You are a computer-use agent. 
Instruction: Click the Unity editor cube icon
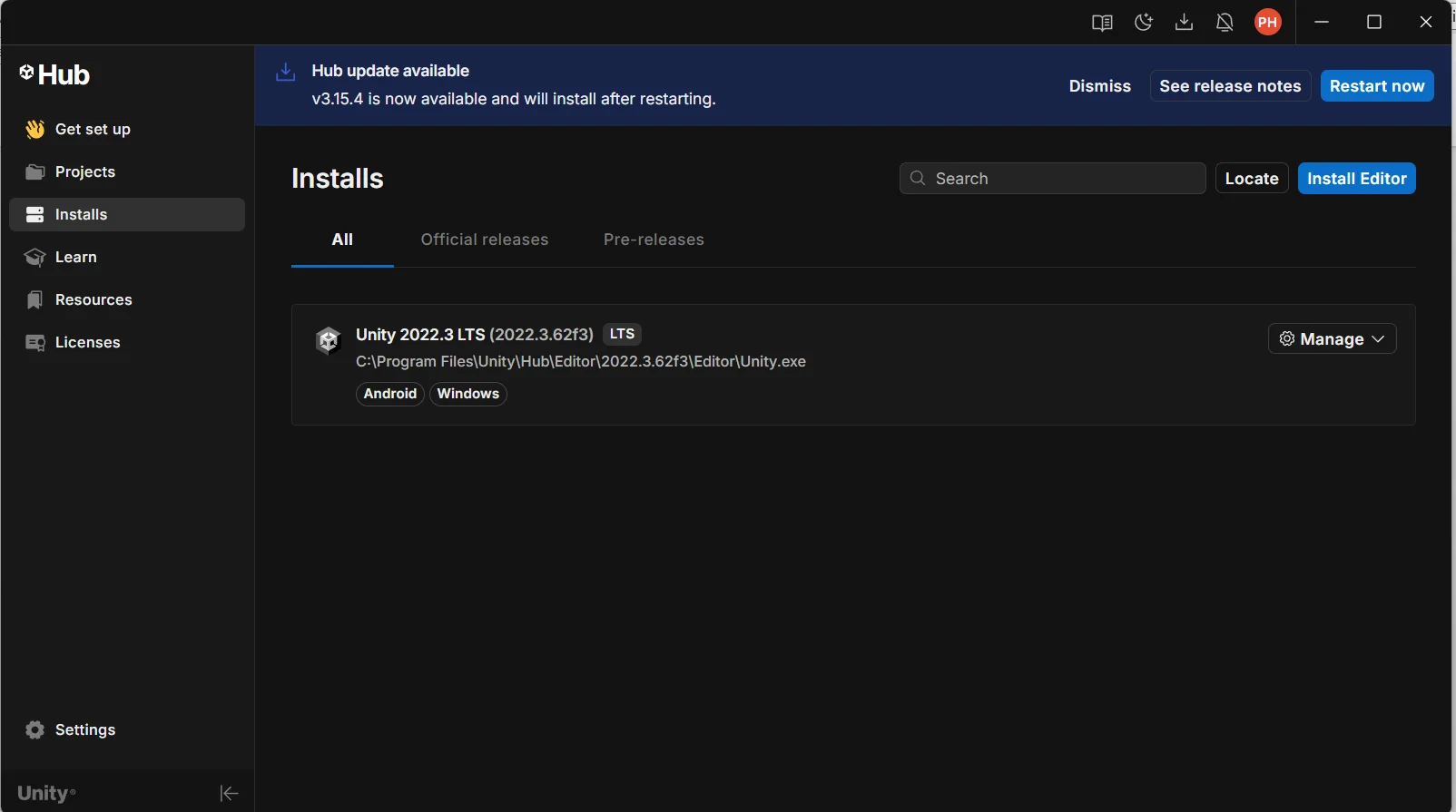click(328, 340)
